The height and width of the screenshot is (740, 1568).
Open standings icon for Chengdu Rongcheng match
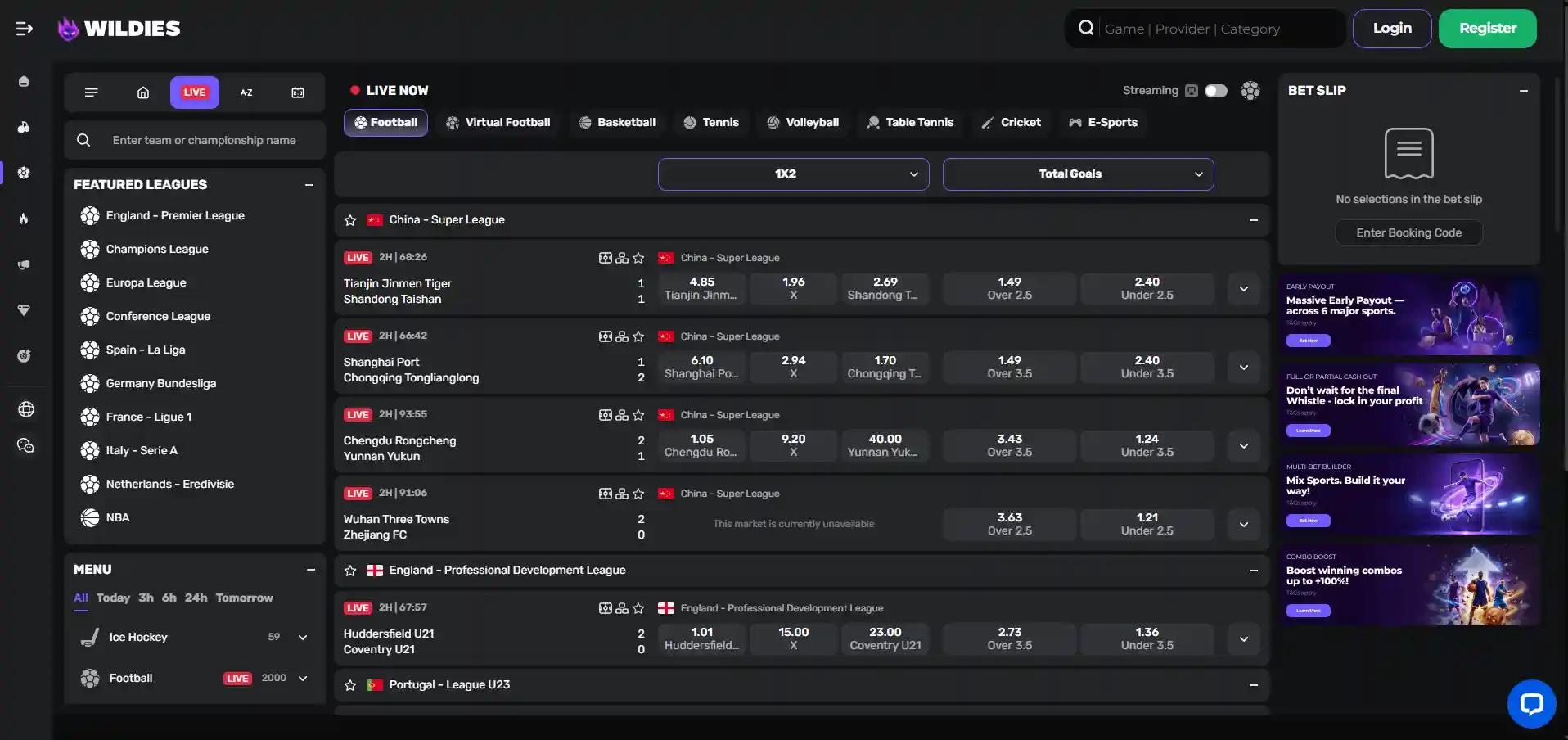pos(622,415)
